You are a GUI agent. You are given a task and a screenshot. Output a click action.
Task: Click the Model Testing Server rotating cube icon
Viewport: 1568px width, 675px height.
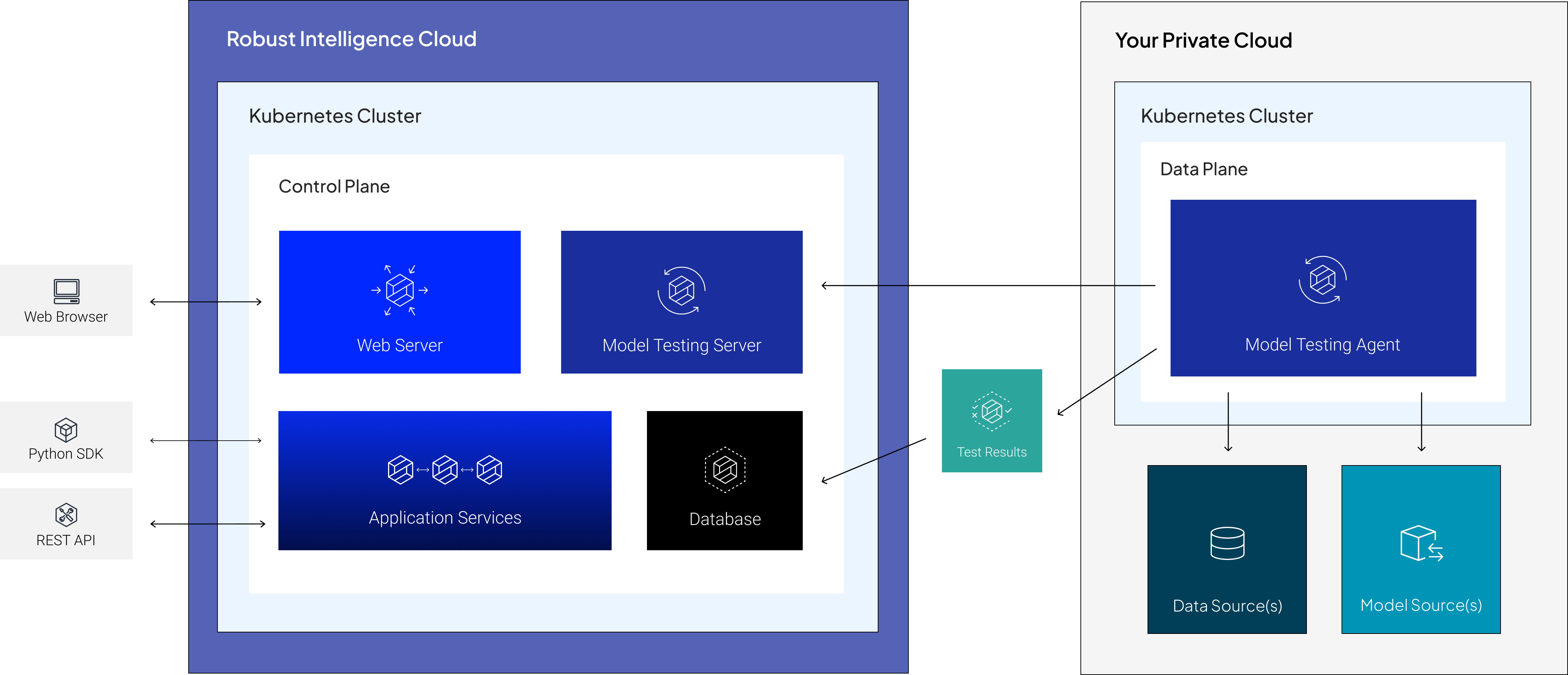(681, 290)
